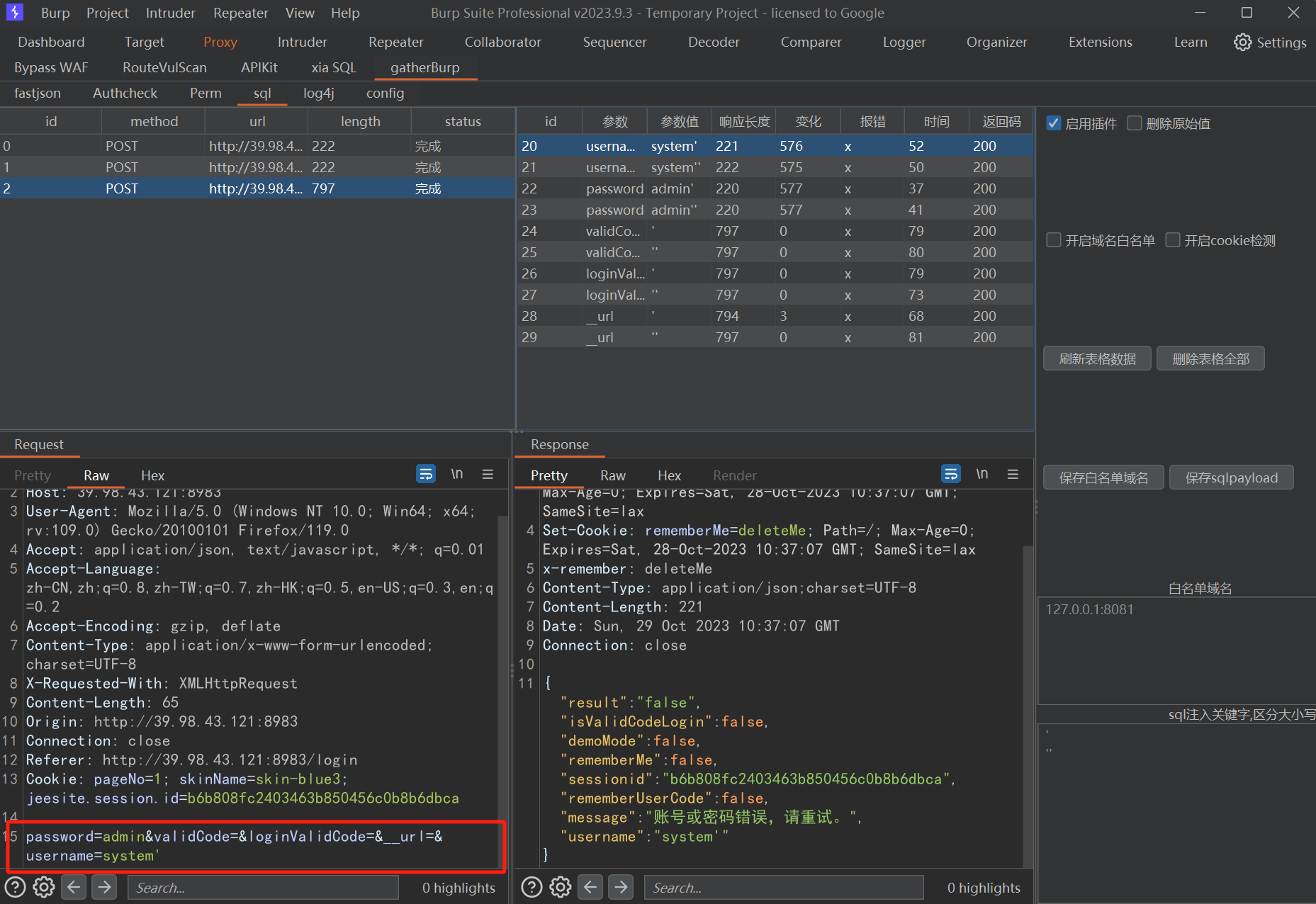This screenshot has height=904, width=1316.
Task: Open the Burp Suite Settings gear
Action: coord(1270,43)
